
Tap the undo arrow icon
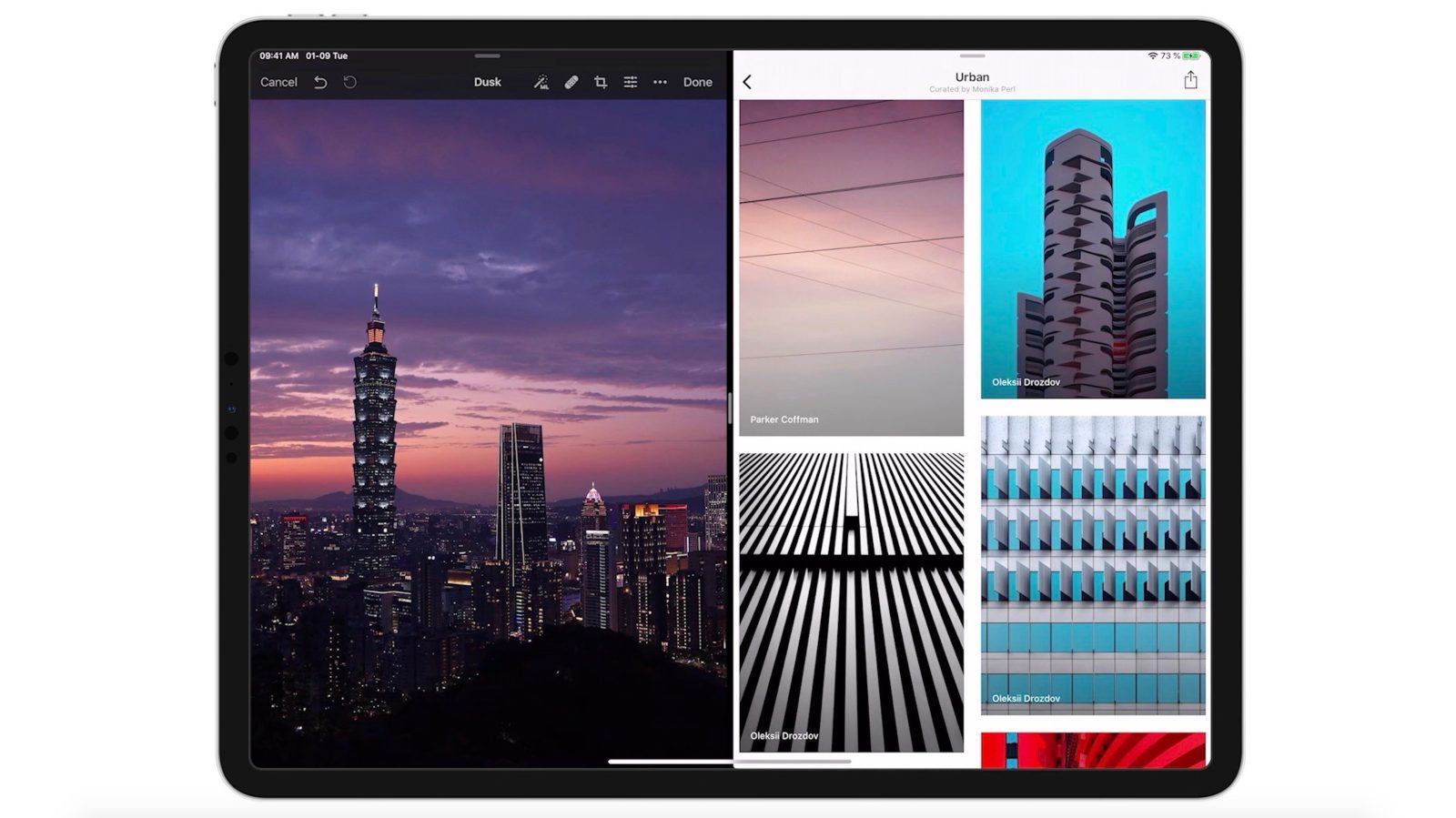[x=320, y=82]
